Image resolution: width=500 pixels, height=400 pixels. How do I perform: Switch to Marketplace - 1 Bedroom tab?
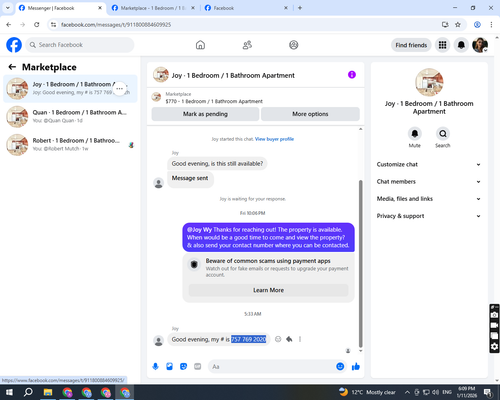153,8
